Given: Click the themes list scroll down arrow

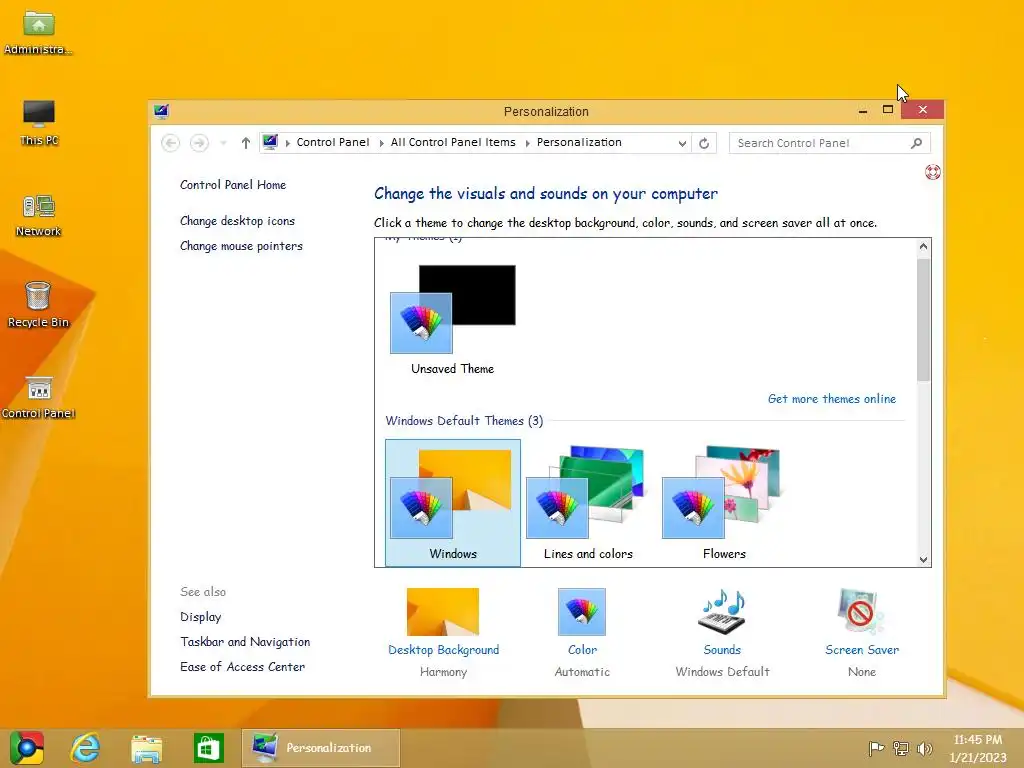Looking at the screenshot, I should click(x=923, y=559).
